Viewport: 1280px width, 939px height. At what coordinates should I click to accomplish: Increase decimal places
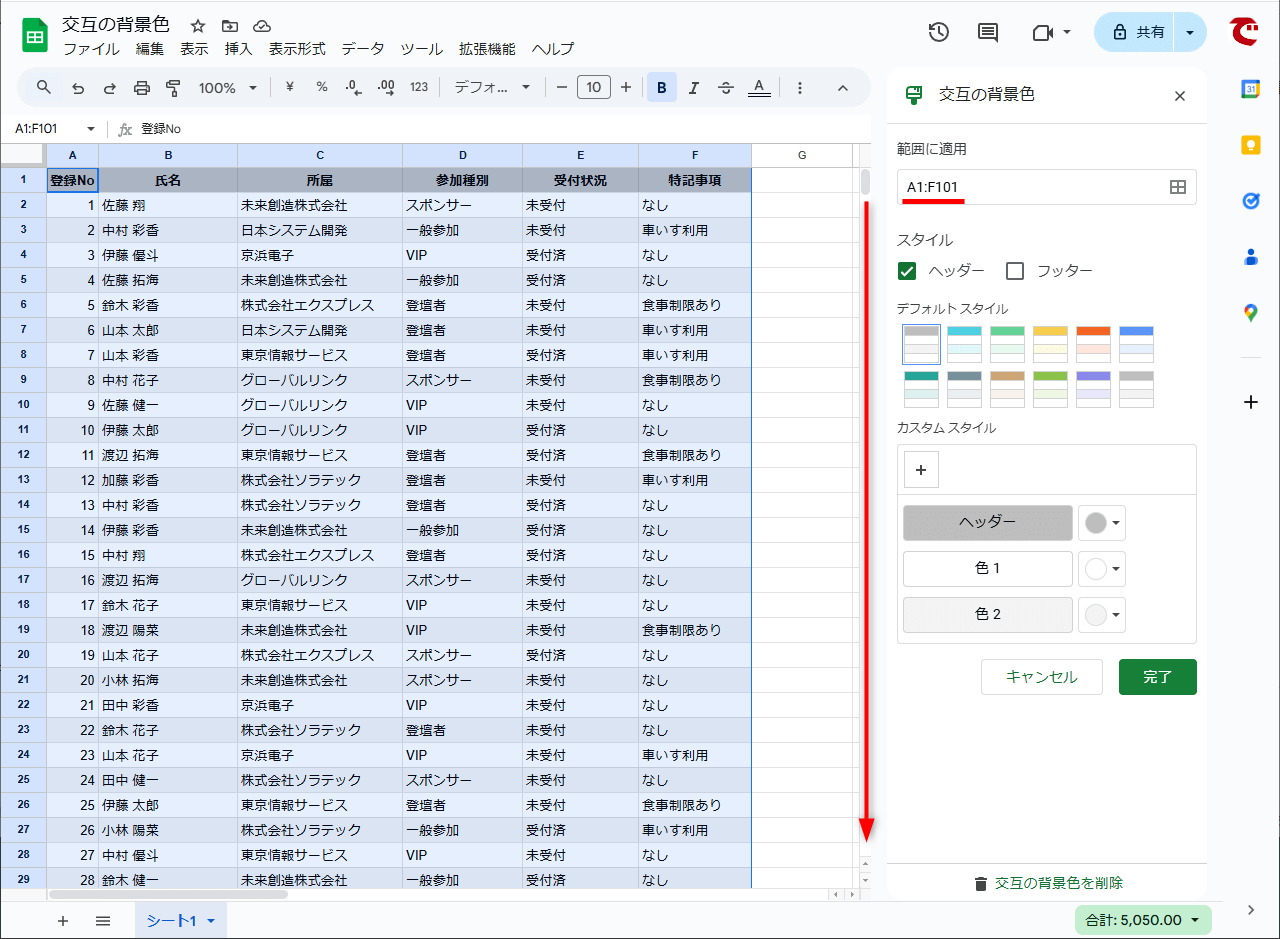(x=386, y=88)
